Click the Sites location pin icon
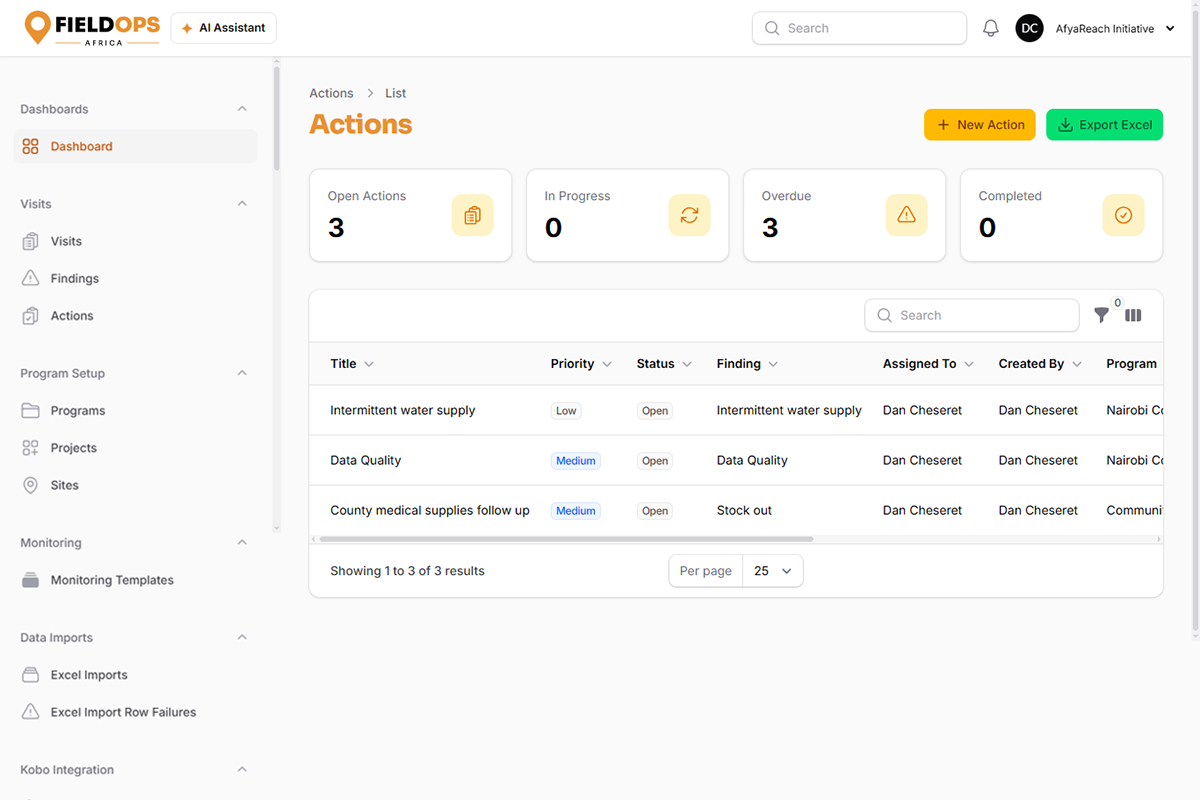The width and height of the screenshot is (1200, 800). [31, 485]
